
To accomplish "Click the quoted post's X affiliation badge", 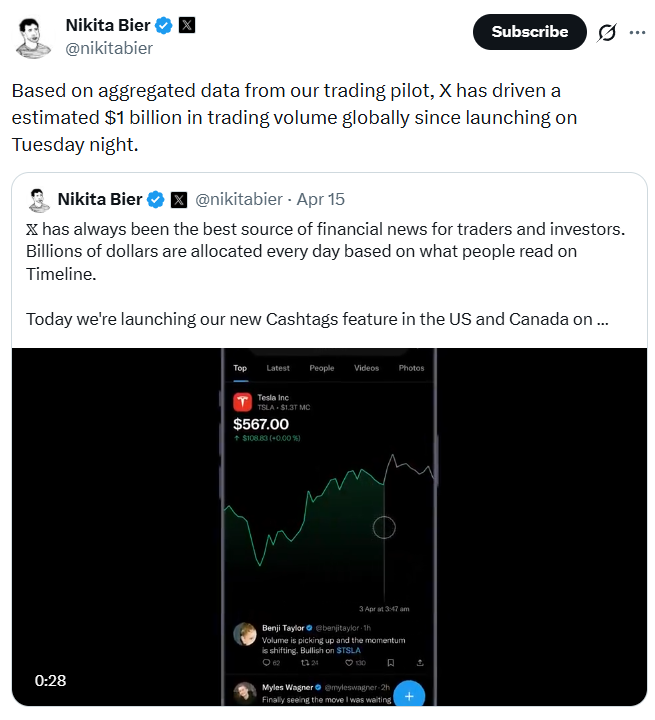I will 179,200.
